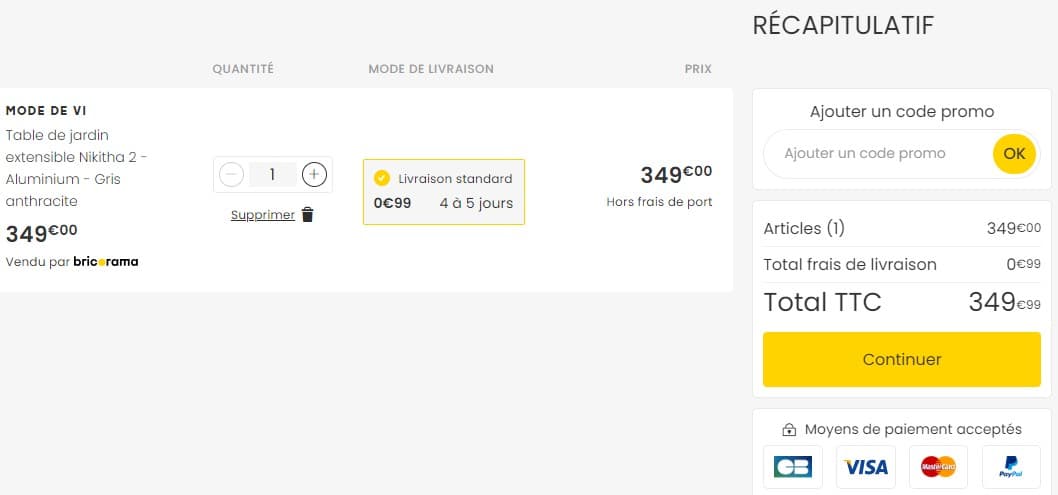This screenshot has height=495, width=1058.
Task: Click the Total TTC amount
Action: click(x=1004, y=302)
